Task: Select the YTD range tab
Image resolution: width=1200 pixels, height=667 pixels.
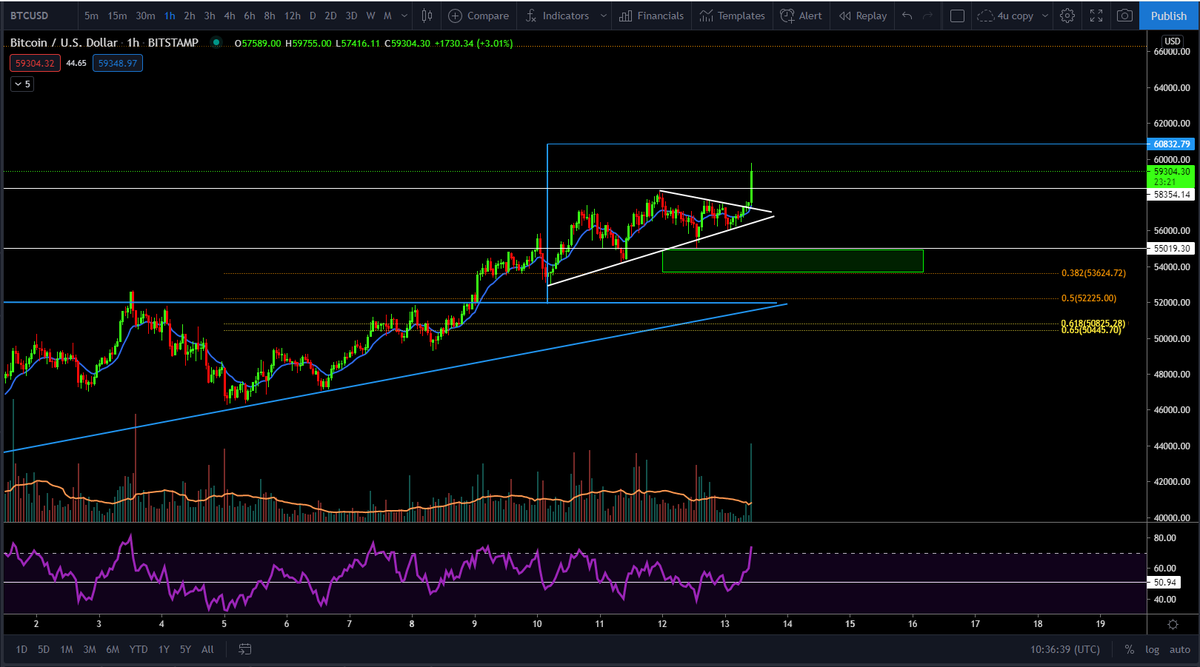Action: tap(138, 649)
